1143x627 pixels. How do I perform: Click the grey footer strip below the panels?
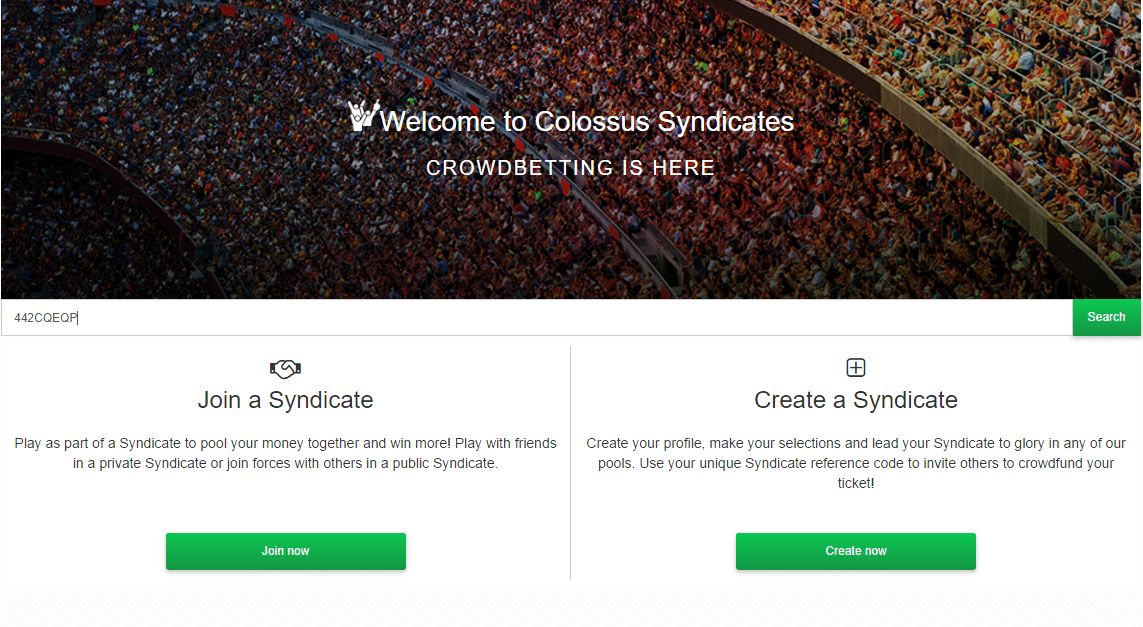pyautogui.click(x=571, y=608)
